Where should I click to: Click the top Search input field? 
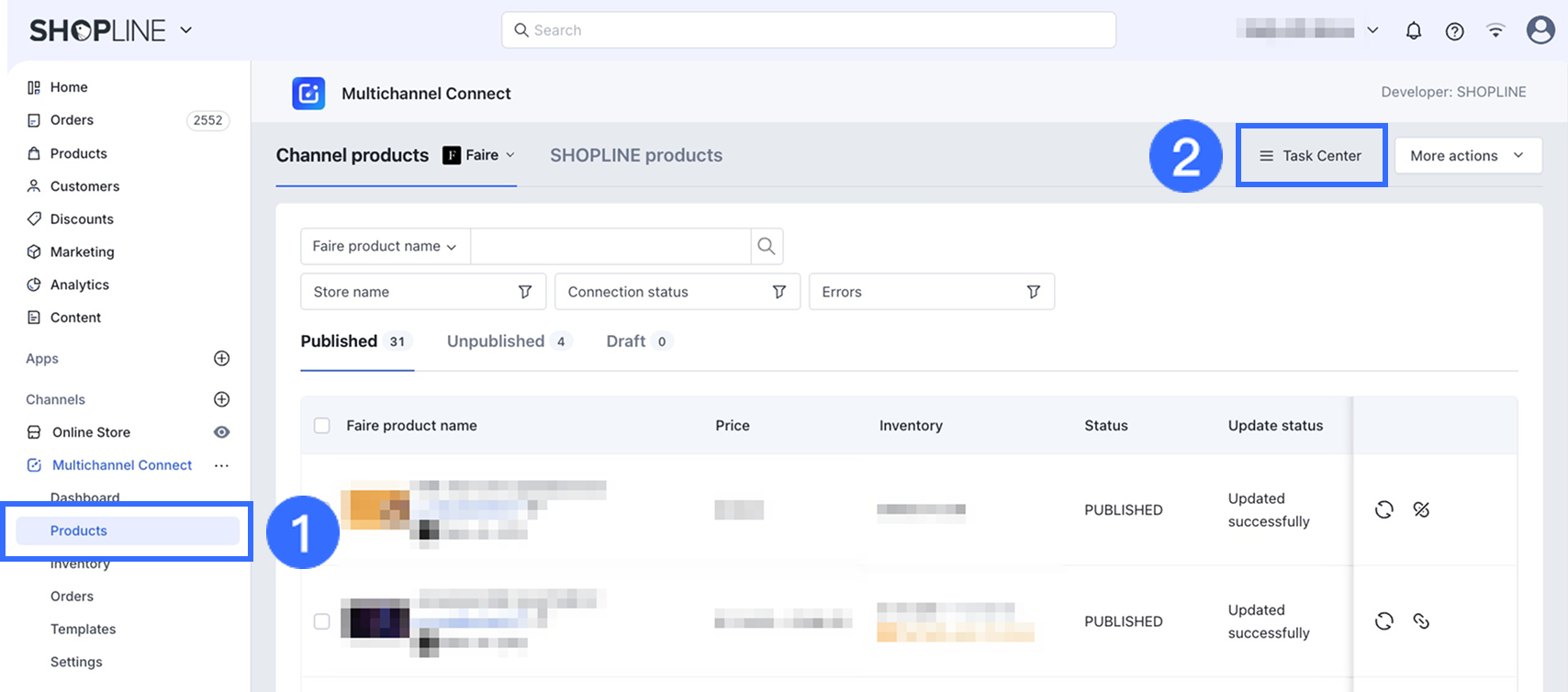[x=808, y=30]
